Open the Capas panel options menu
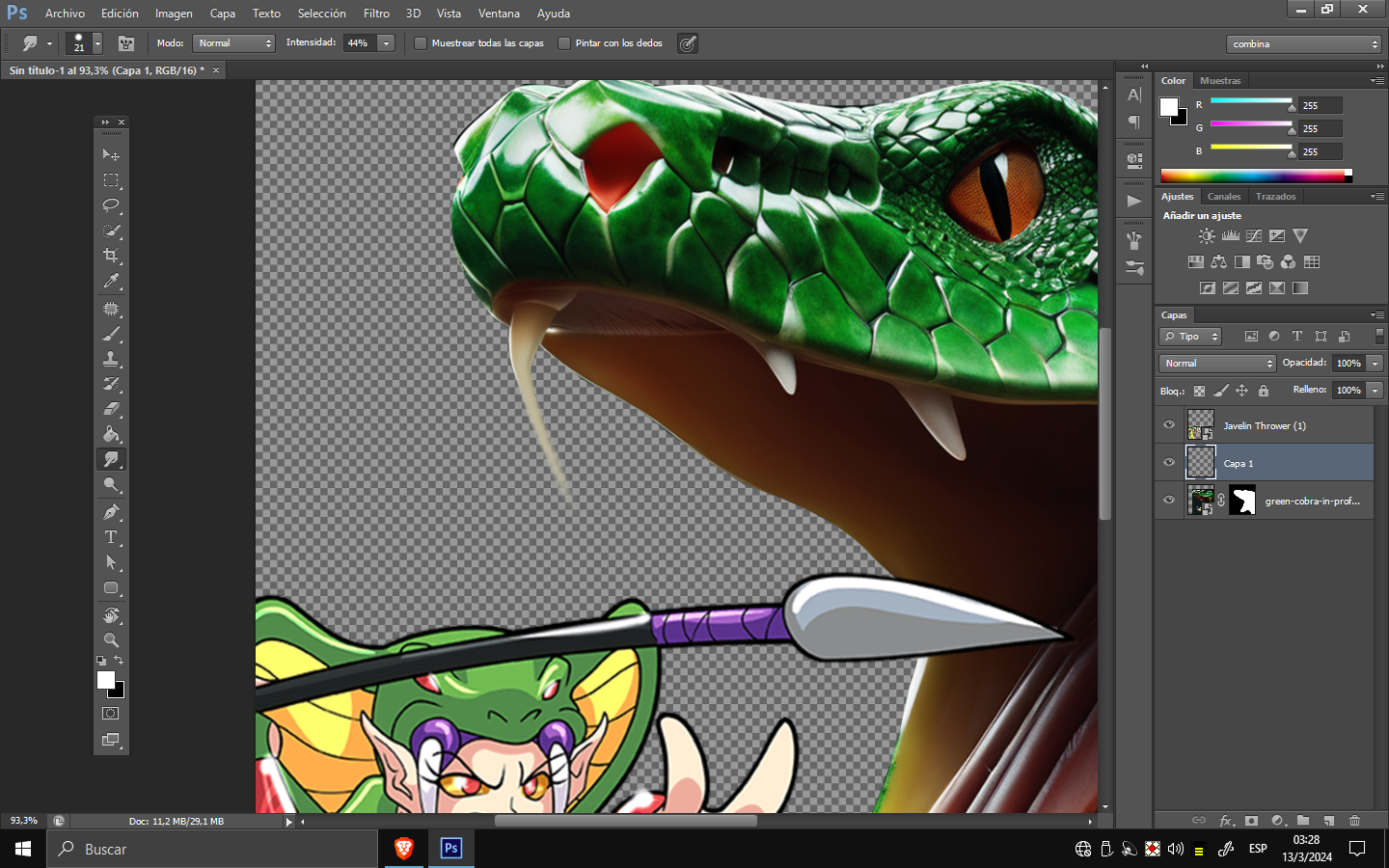Image resolution: width=1389 pixels, height=868 pixels. 1377,315
